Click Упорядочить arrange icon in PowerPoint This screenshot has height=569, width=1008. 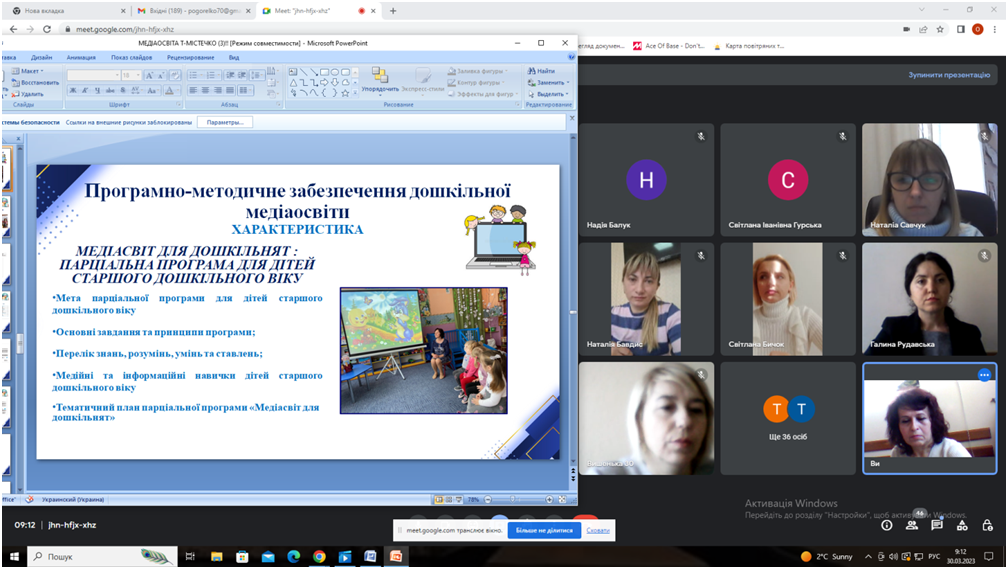click(380, 80)
